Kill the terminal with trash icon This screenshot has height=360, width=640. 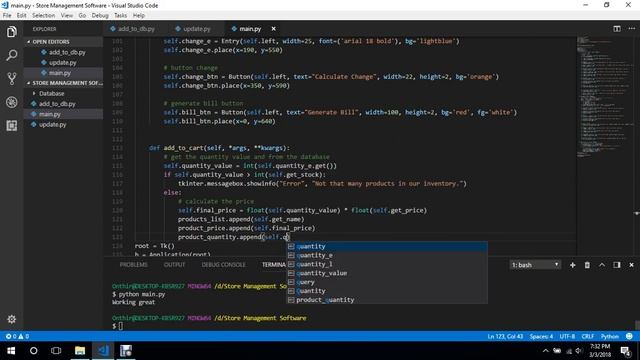[x=587, y=265]
